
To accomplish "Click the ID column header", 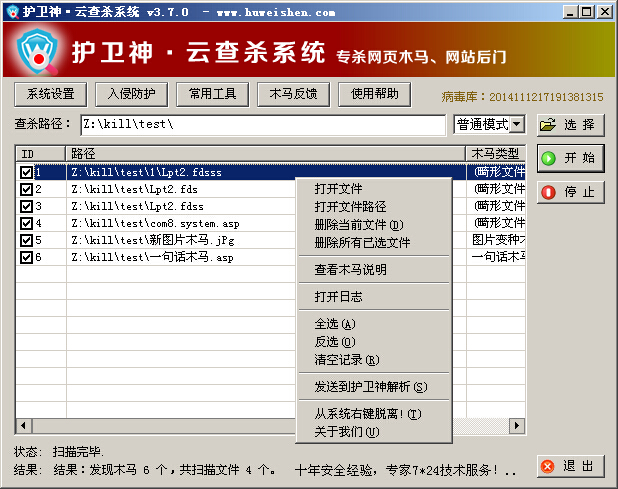I will pos(40,153).
